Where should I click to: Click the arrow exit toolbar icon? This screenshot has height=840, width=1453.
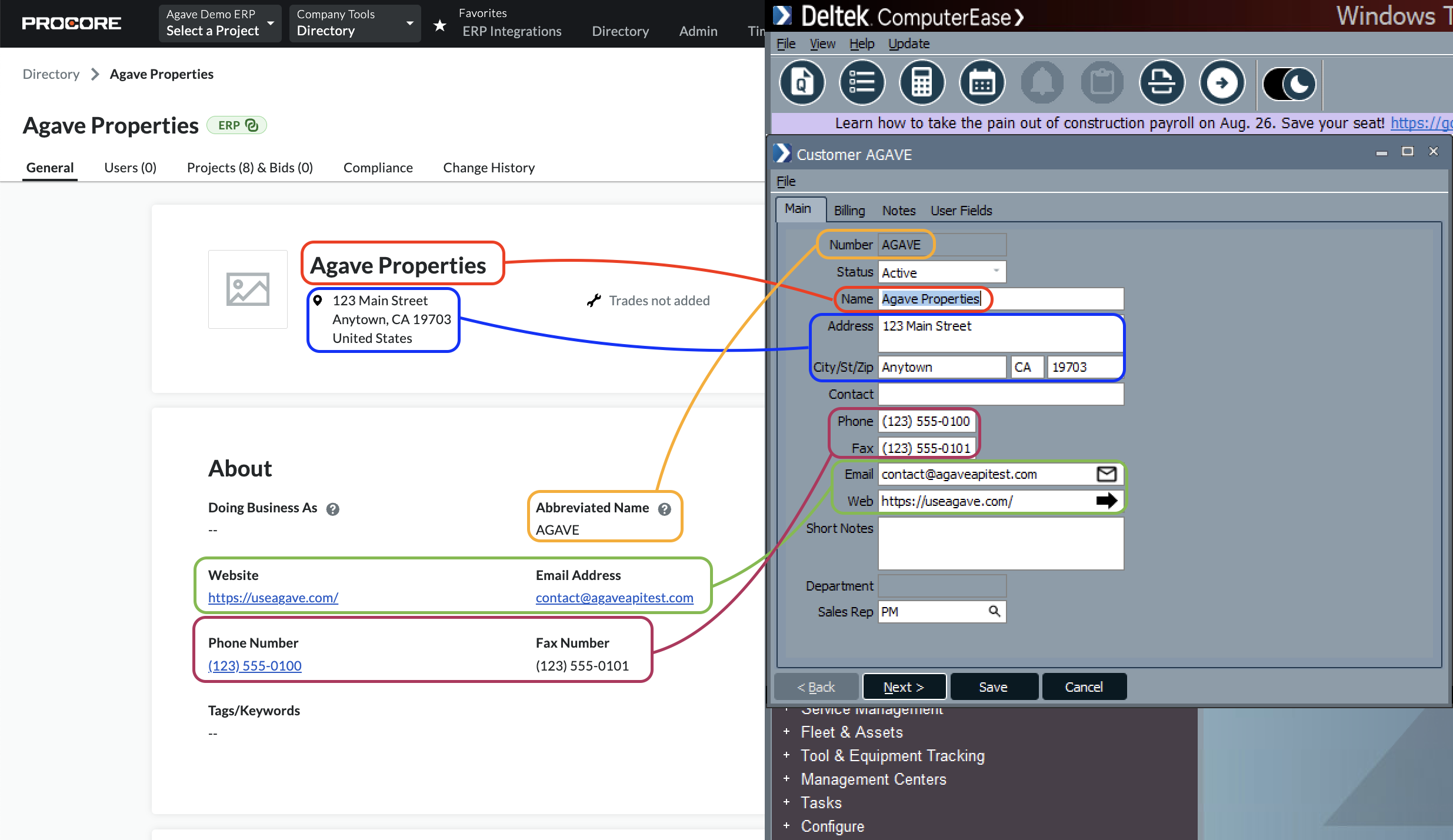(x=1222, y=83)
